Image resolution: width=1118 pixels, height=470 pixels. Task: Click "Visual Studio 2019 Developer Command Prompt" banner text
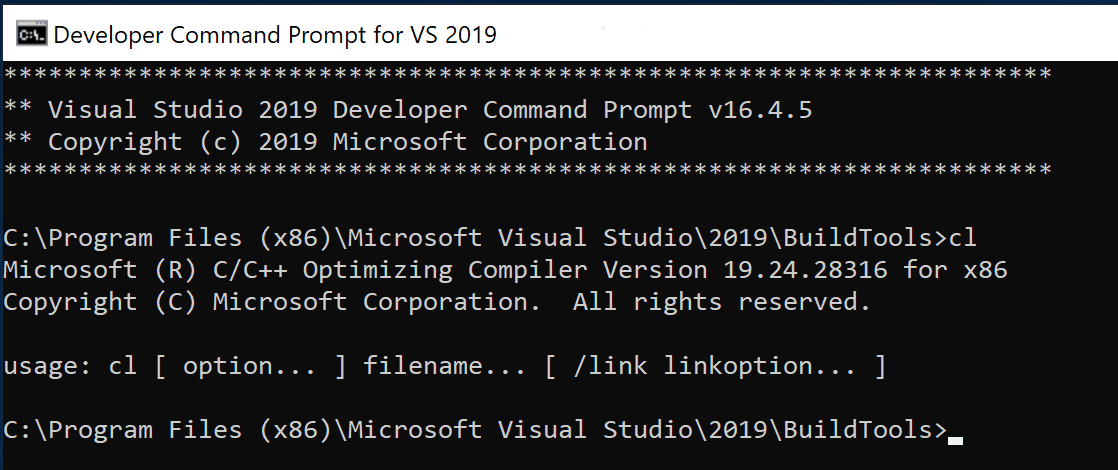tap(370, 109)
